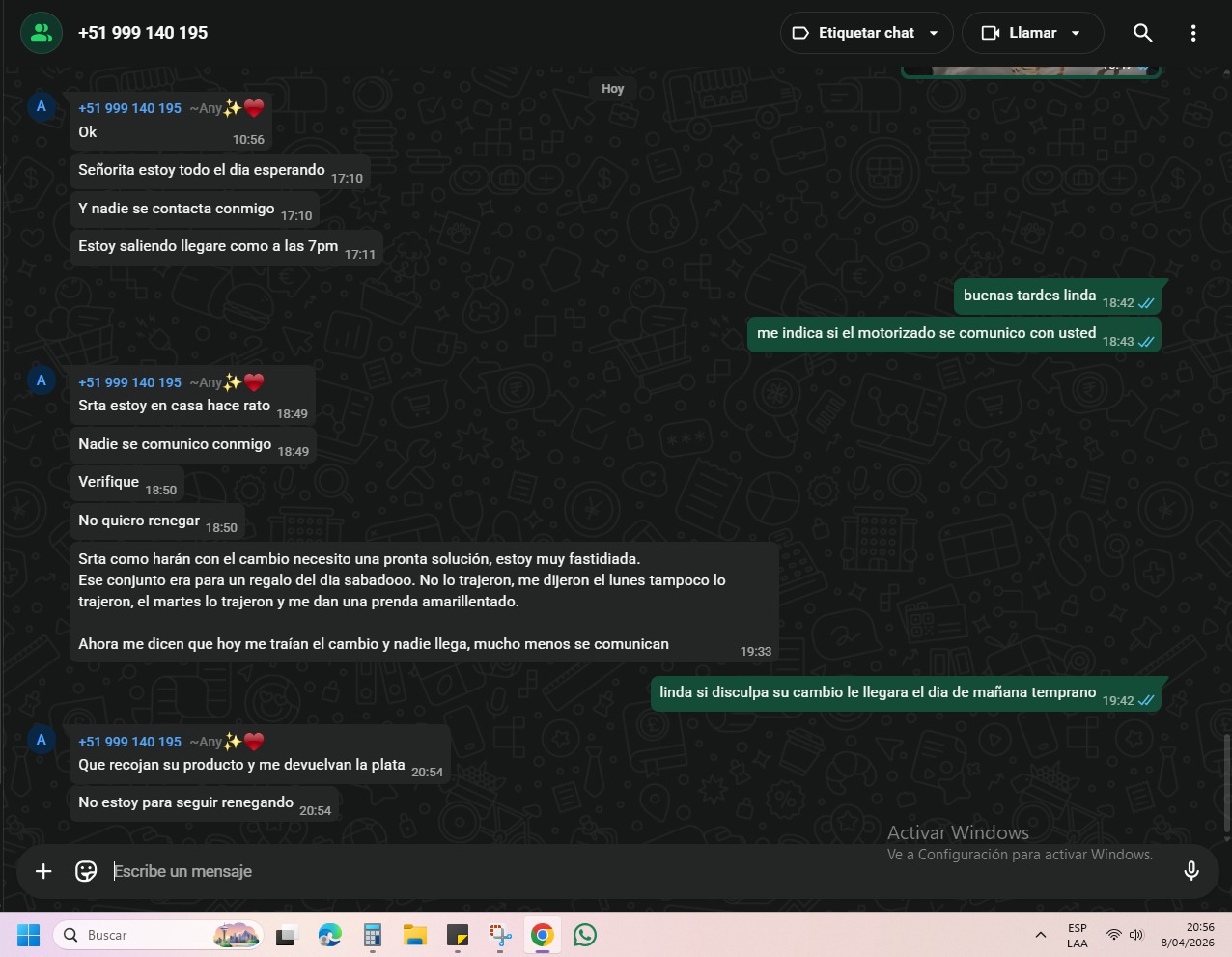Click the ESP LAA language indicator
Viewport: 1232px width, 957px height.
pos(1077,935)
